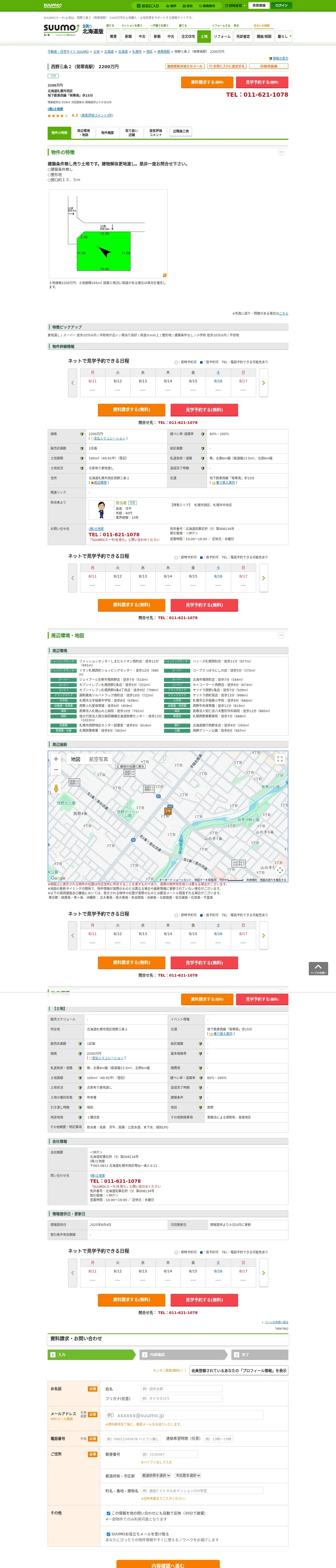The image size is (336, 1568).
Task: Open 情報の見方 help icon link
Action: point(278,59)
